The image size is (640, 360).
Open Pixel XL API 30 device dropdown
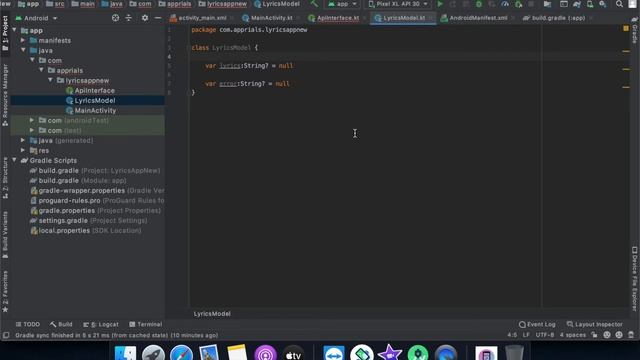coord(398,4)
